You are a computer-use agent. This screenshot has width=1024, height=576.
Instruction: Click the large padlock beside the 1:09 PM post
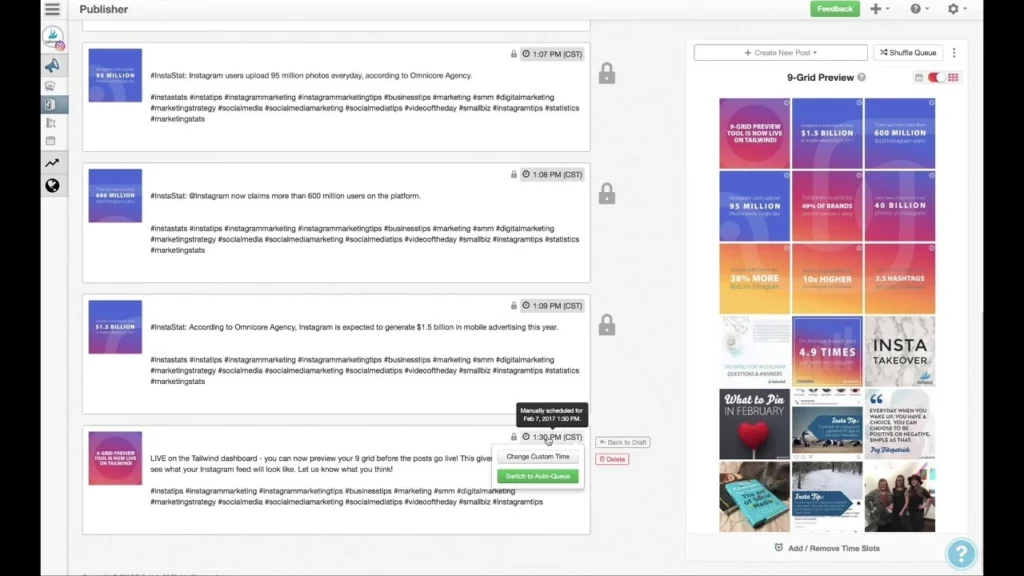tap(607, 325)
